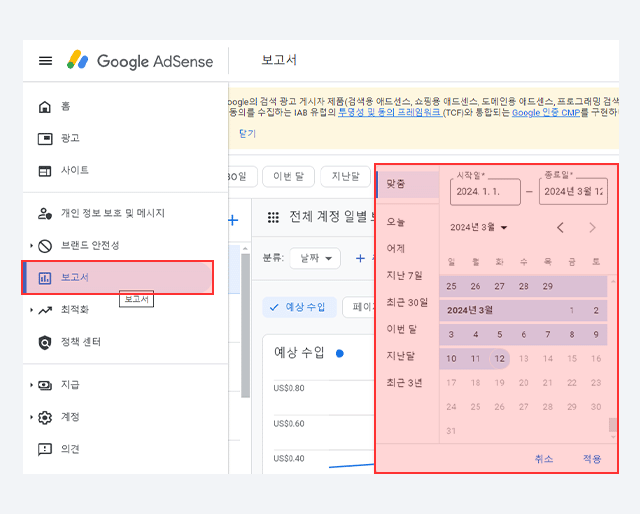Viewport: 640px width, 514px height.
Task: Click the 의견 feedback icon
Action: pos(45,449)
